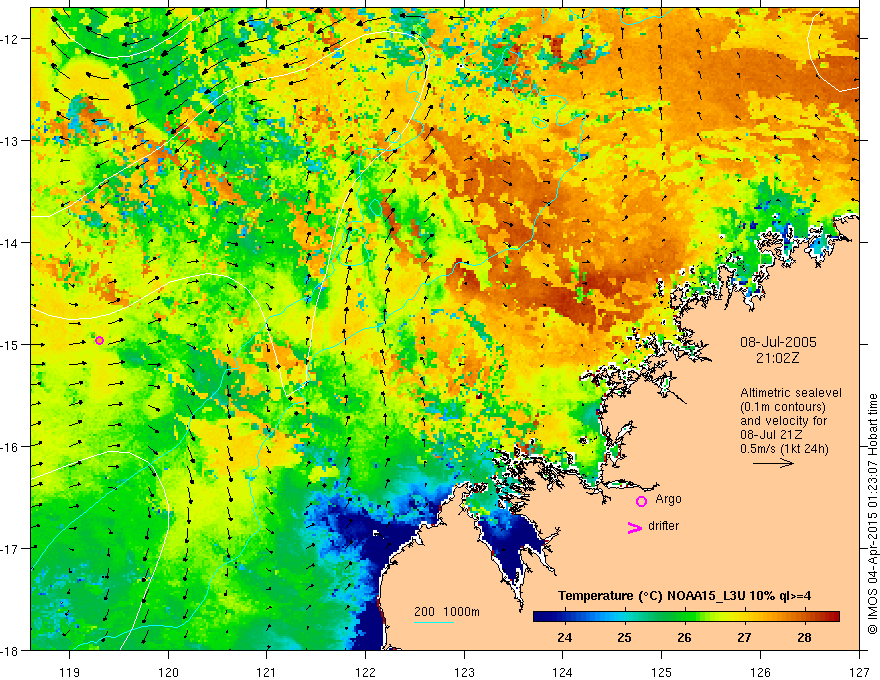Screen dimensions: 880x680
Task: Click the 0.5m/s velocity scale arrow
Action: 773,463
